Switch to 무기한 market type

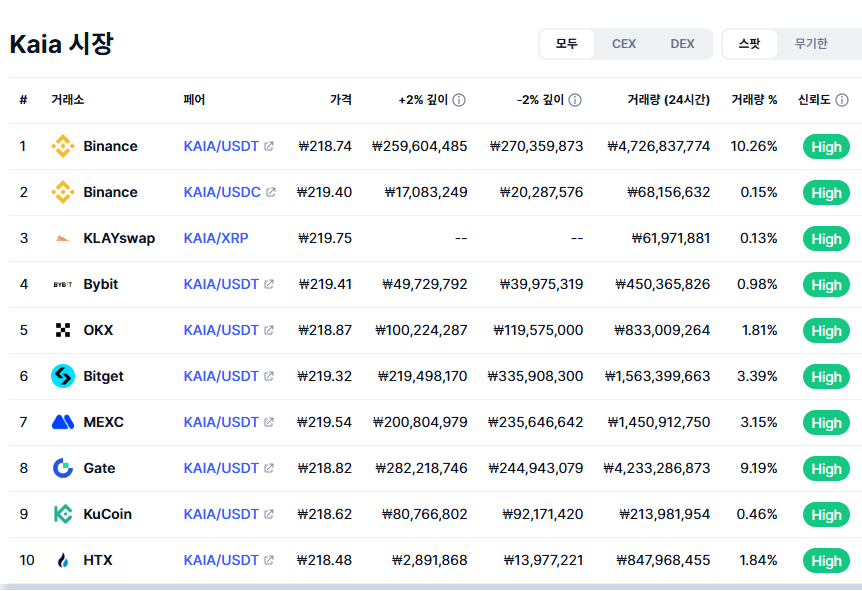pyautogui.click(x=811, y=44)
